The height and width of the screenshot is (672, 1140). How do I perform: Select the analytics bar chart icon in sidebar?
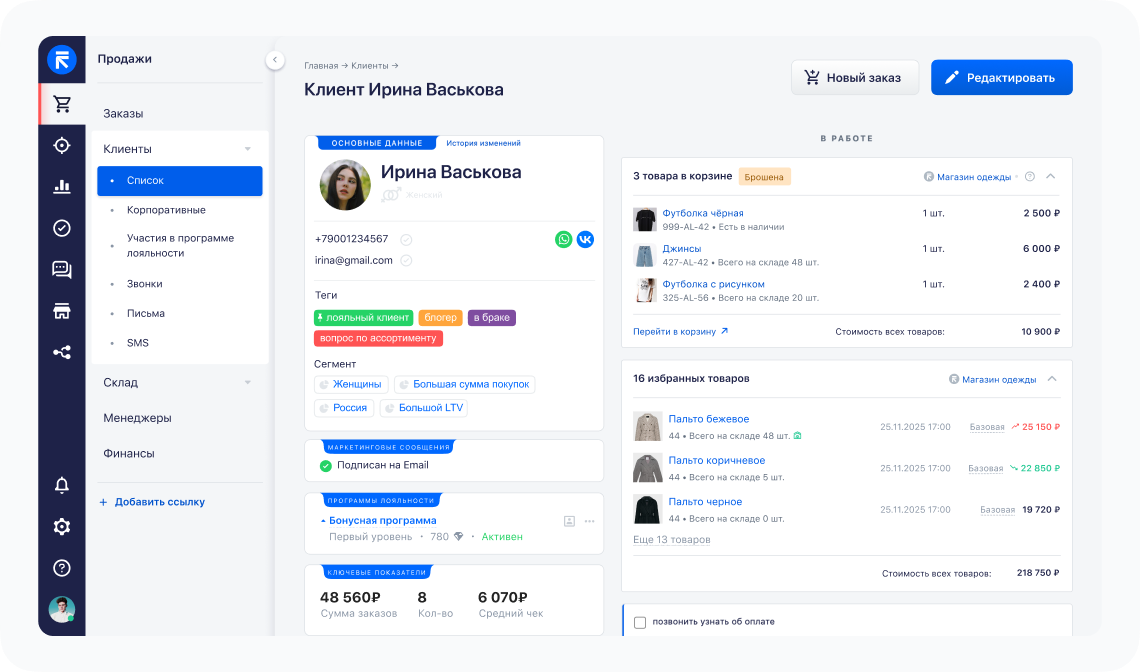tap(61, 186)
